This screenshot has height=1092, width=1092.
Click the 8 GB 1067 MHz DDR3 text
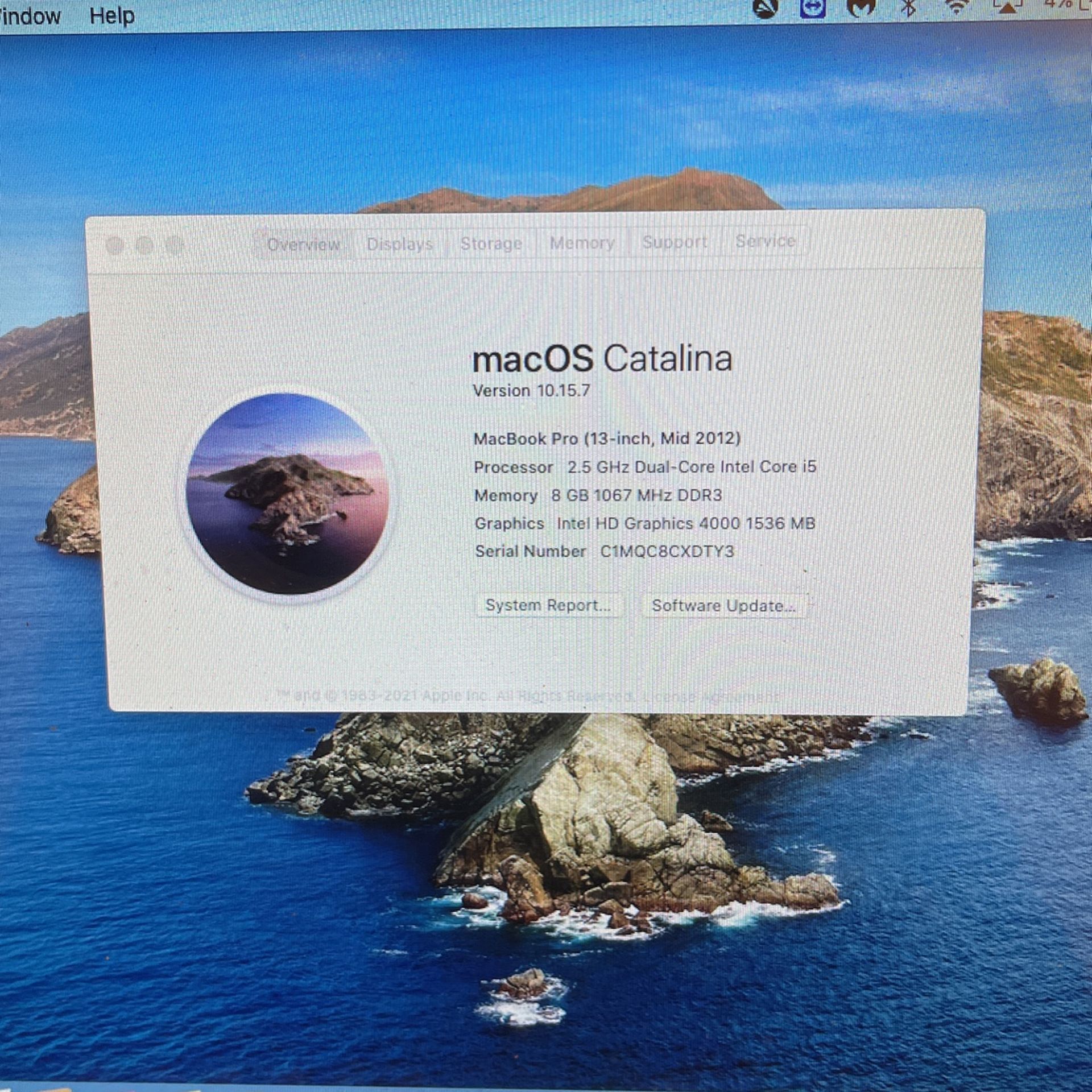pyautogui.click(x=636, y=495)
